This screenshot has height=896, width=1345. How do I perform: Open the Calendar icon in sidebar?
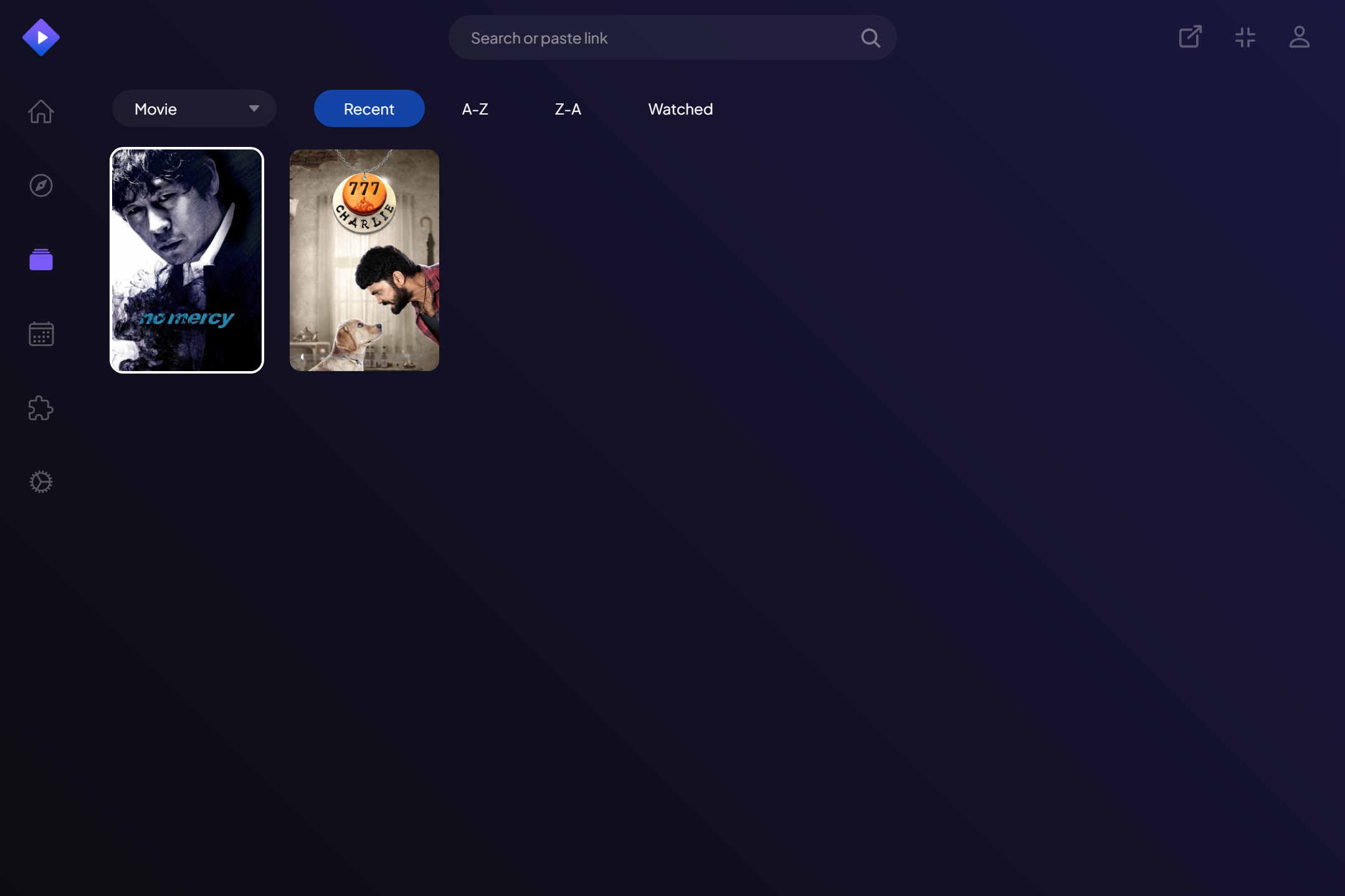(41, 334)
